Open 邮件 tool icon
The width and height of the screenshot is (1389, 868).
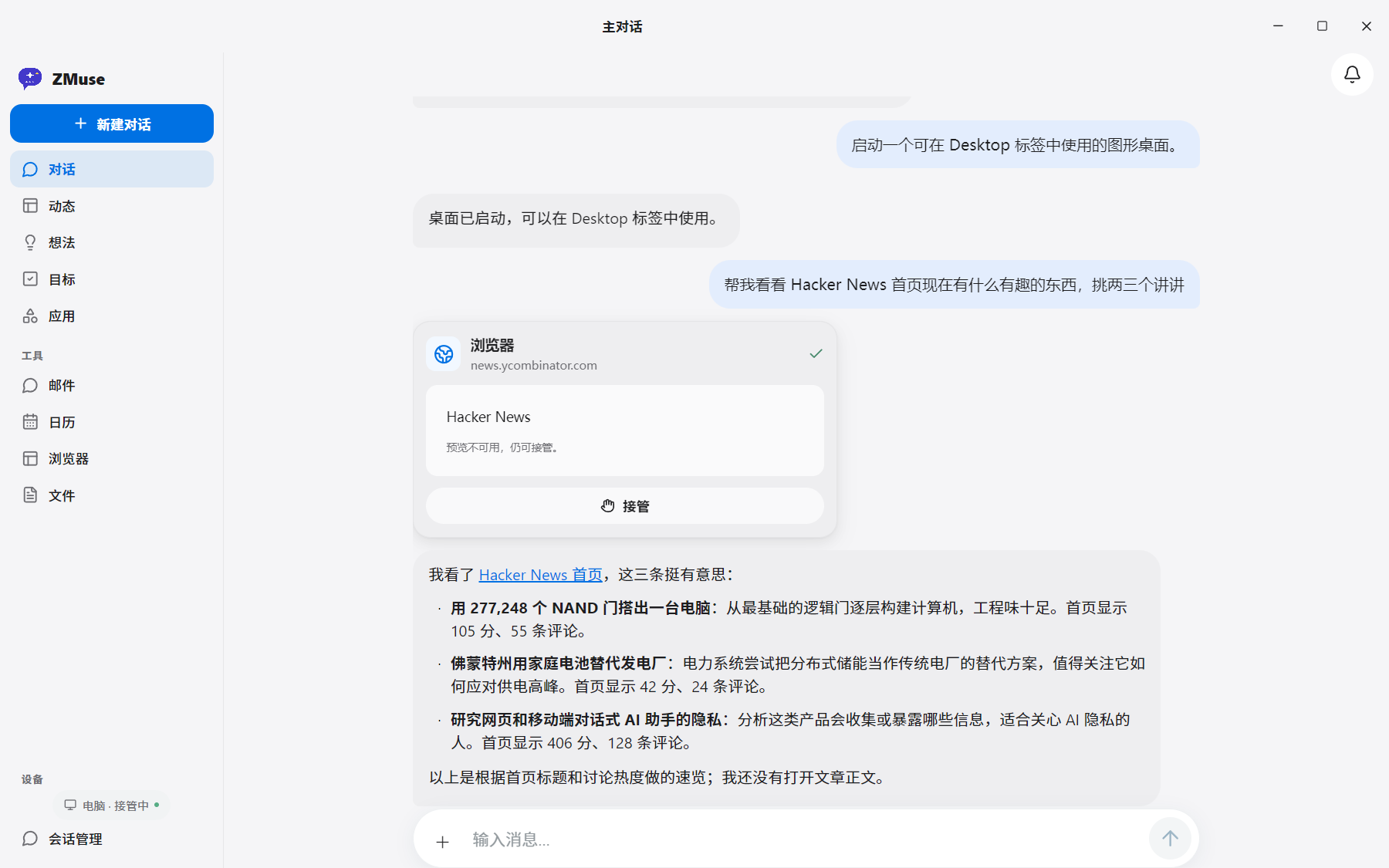(30, 385)
